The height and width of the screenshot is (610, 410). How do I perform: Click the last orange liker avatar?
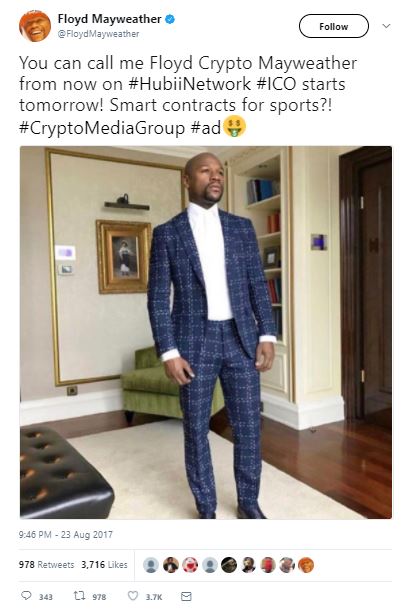(306, 565)
